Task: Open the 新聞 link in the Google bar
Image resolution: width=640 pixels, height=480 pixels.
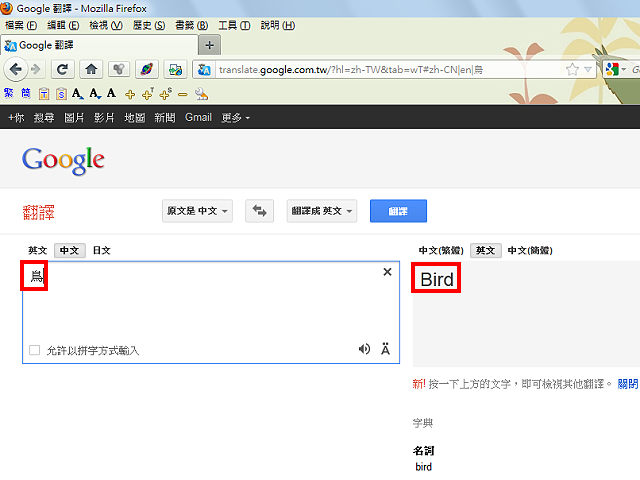Action: point(164,118)
